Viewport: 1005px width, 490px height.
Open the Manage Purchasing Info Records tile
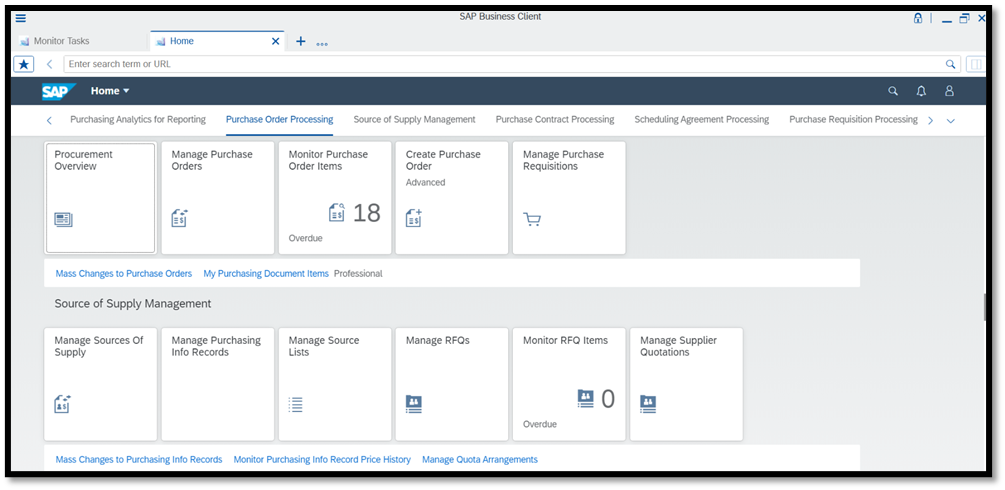point(218,384)
